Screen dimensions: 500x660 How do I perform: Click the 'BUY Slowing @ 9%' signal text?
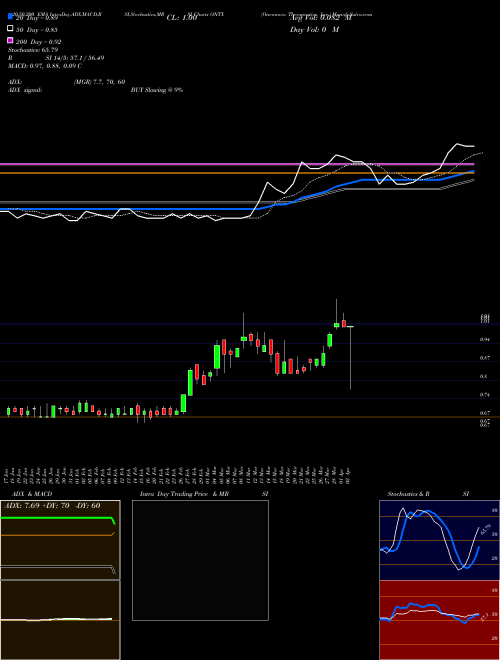coord(157,90)
